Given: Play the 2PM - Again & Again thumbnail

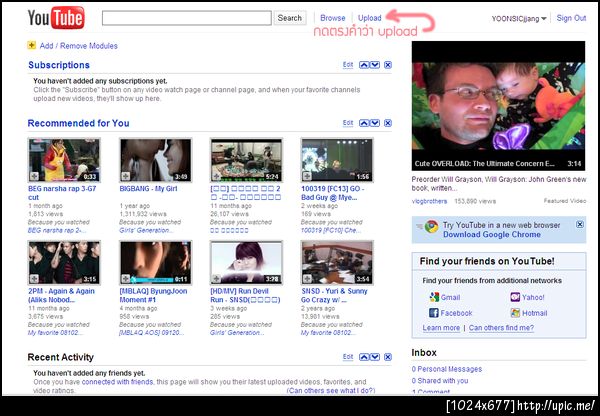Looking at the screenshot, I should 64,263.
